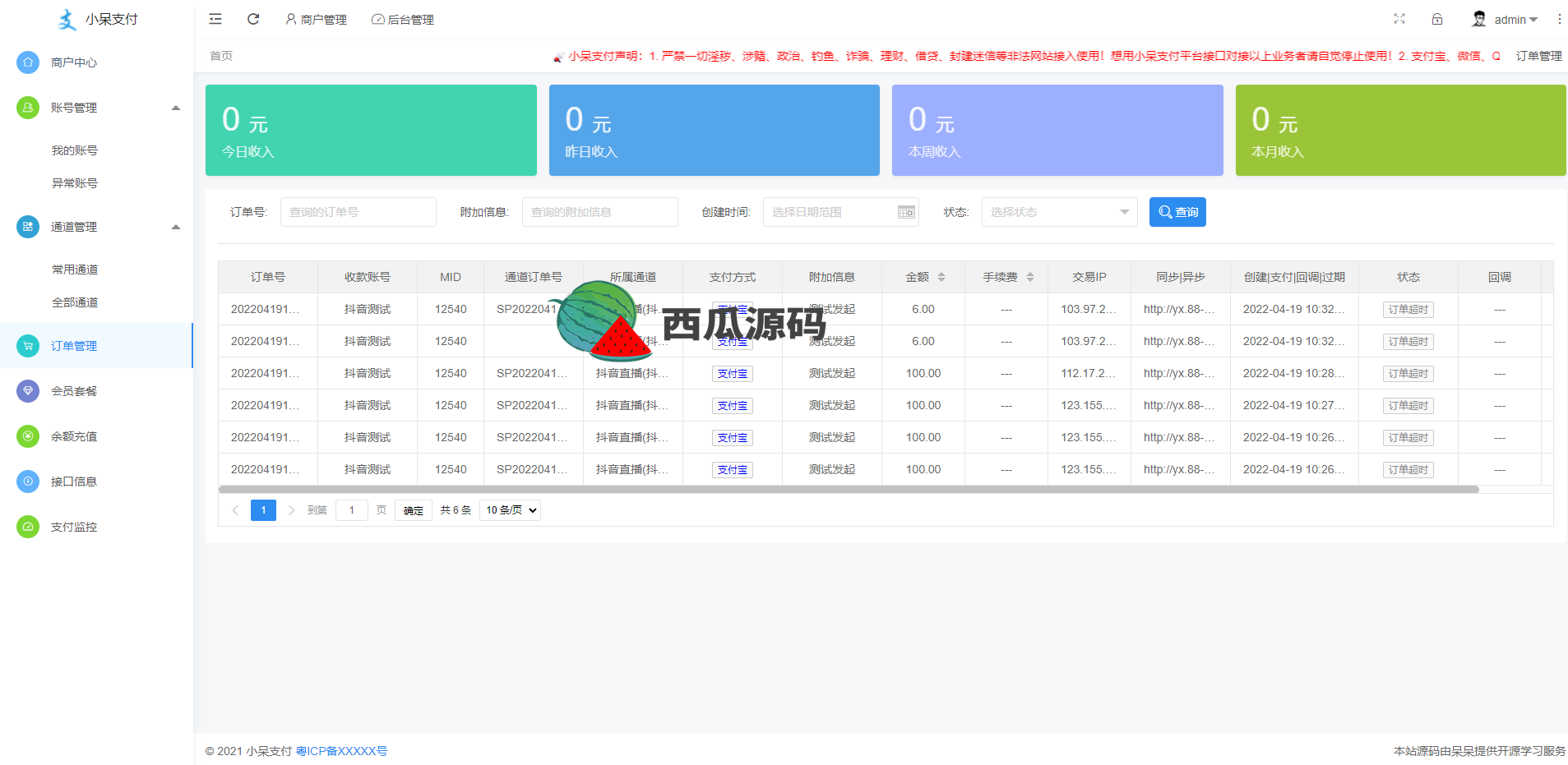Open 商户管理 top menu
Viewport: 1568px width, 765px height.
[x=316, y=20]
